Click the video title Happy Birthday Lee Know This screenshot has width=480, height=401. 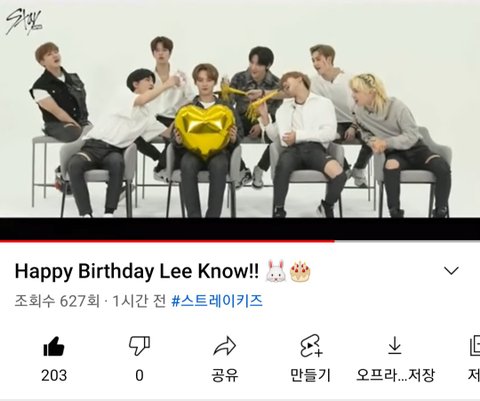(137, 271)
